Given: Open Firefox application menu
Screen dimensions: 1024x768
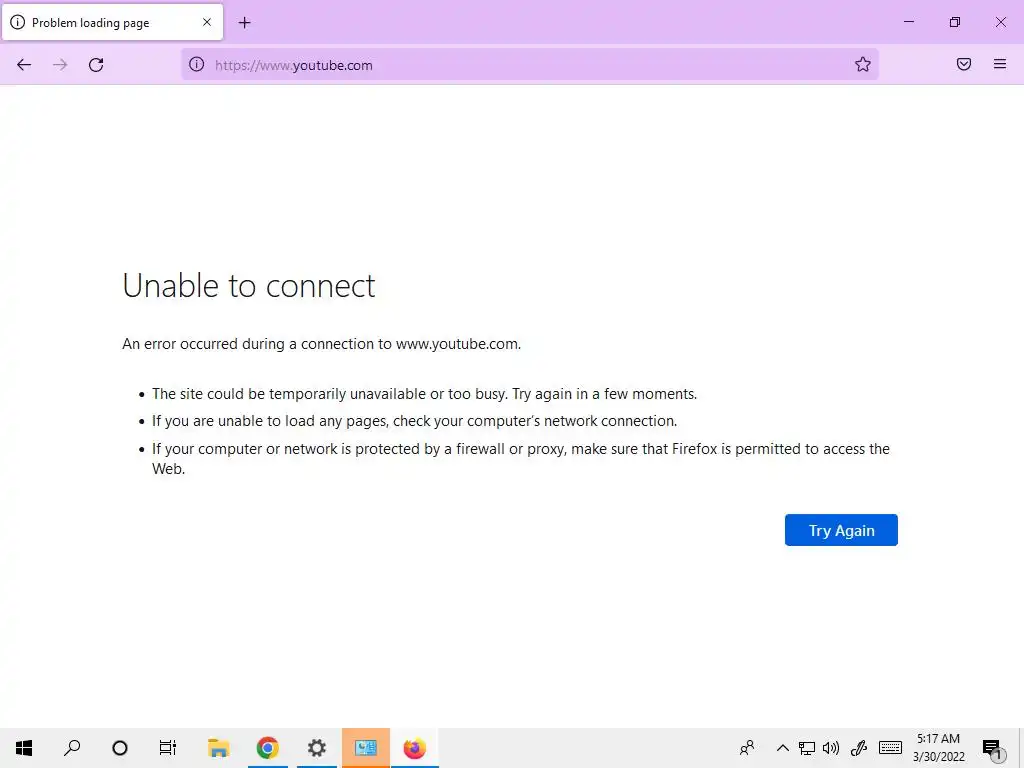Looking at the screenshot, I should pyautogui.click(x=1000, y=64).
